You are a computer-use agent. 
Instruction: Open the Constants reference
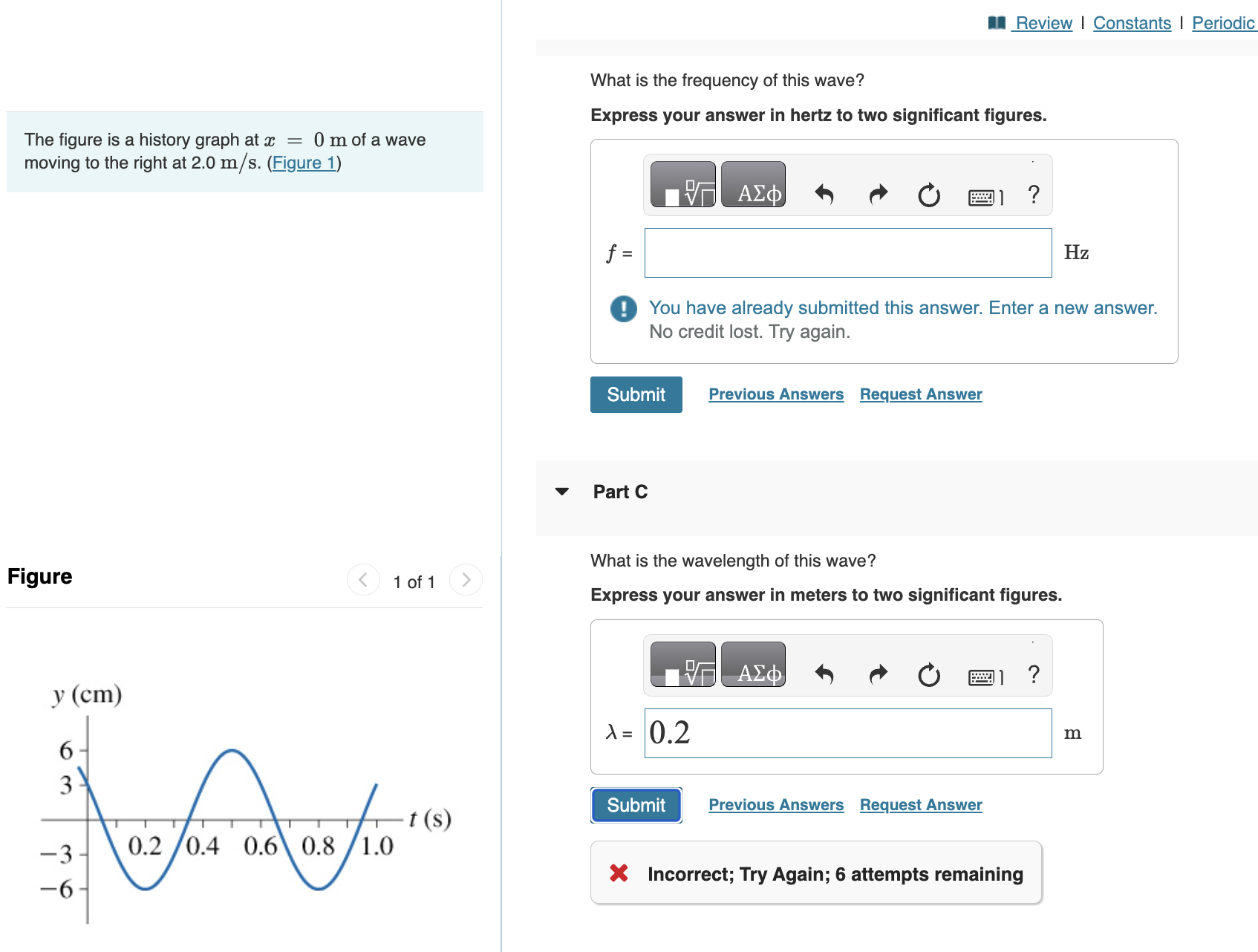[x=1132, y=23]
